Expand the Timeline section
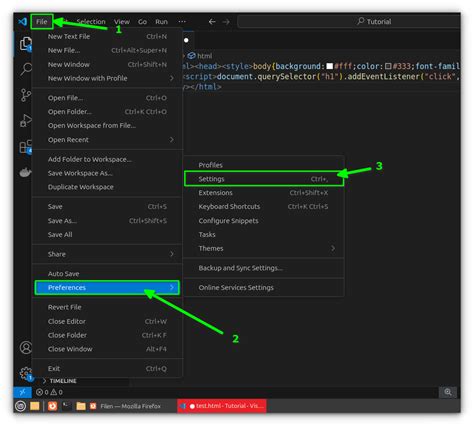The height and width of the screenshot is (427, 474). coord(59,381)
